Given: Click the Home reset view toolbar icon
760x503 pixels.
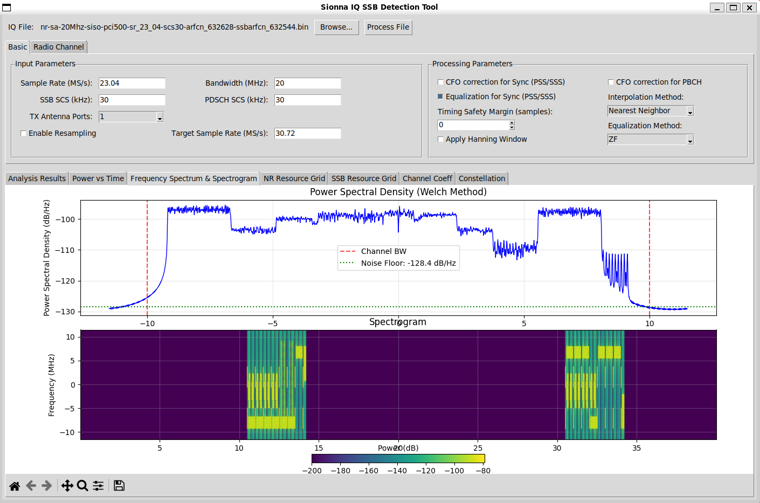Looking at the screenshot, I should [x=14, y=486].
